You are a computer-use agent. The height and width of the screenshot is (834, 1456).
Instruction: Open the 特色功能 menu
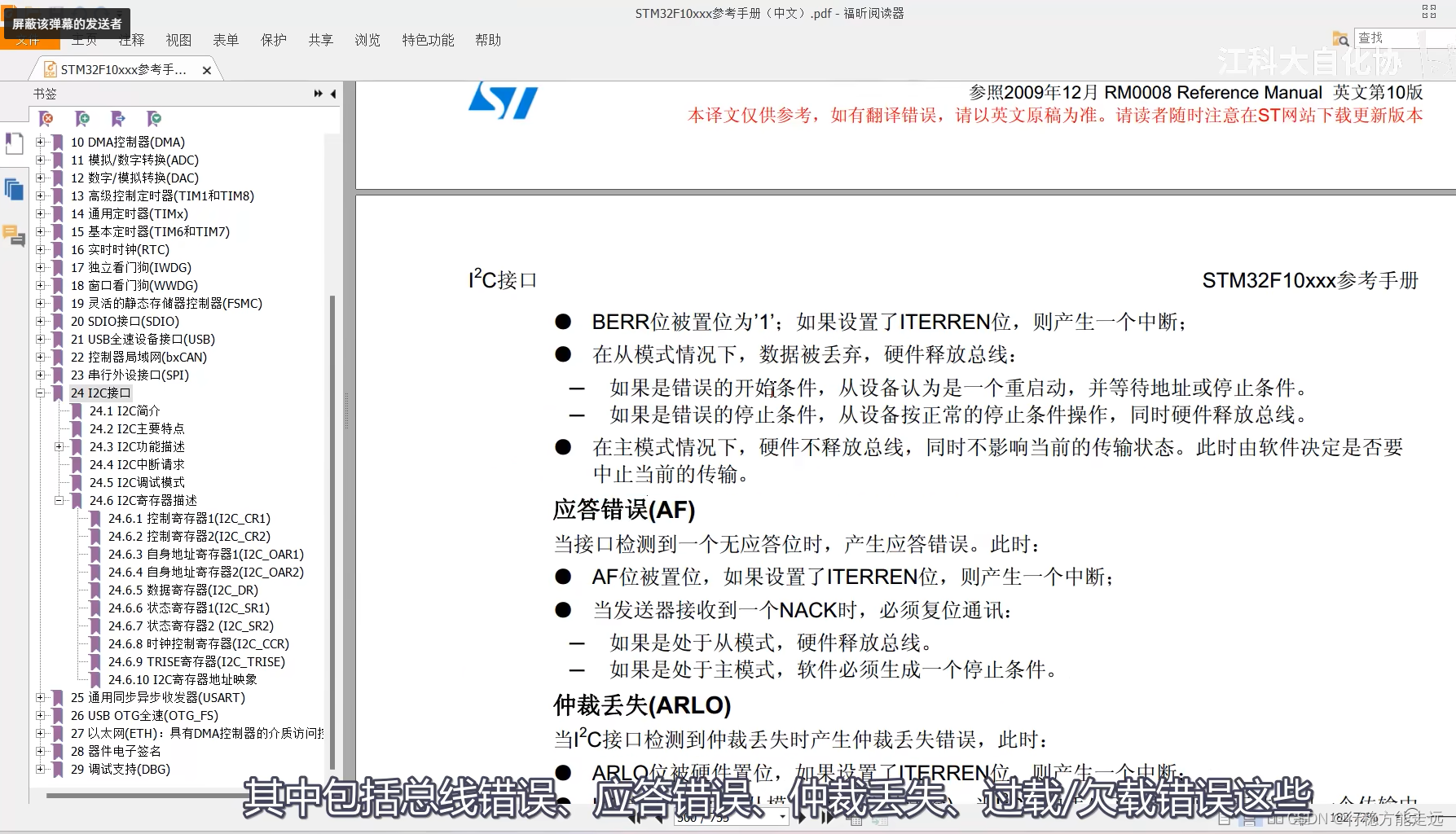tap(428, 40)
